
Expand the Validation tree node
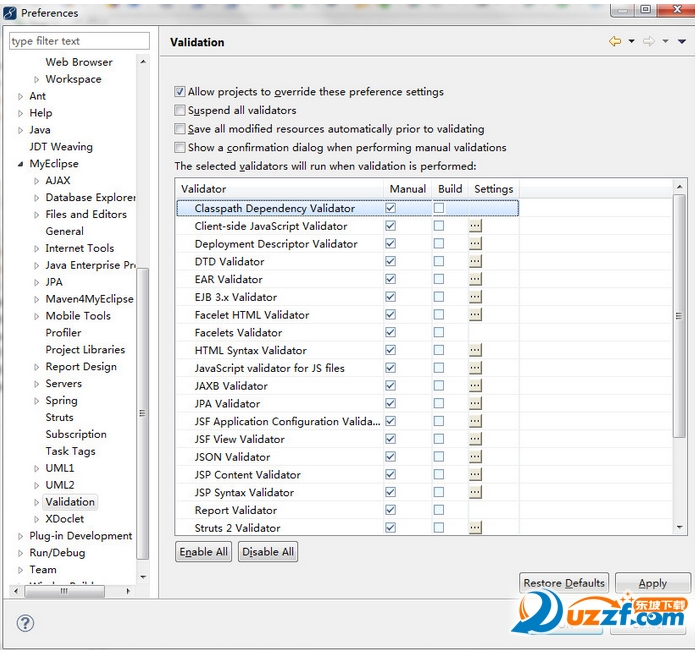pos(36,502)
